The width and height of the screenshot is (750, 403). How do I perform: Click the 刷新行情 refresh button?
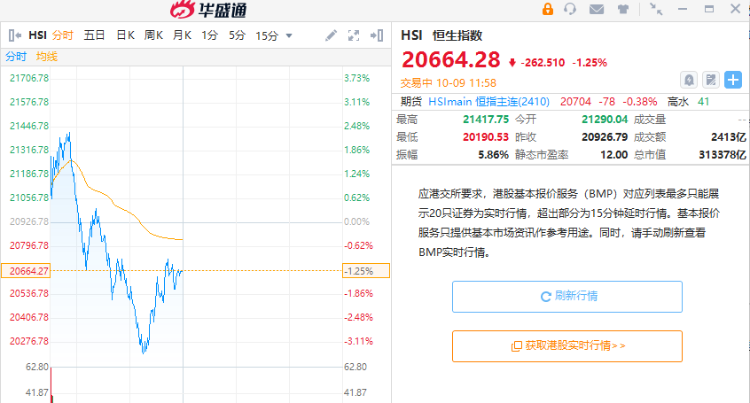click(x=567, y=296)
